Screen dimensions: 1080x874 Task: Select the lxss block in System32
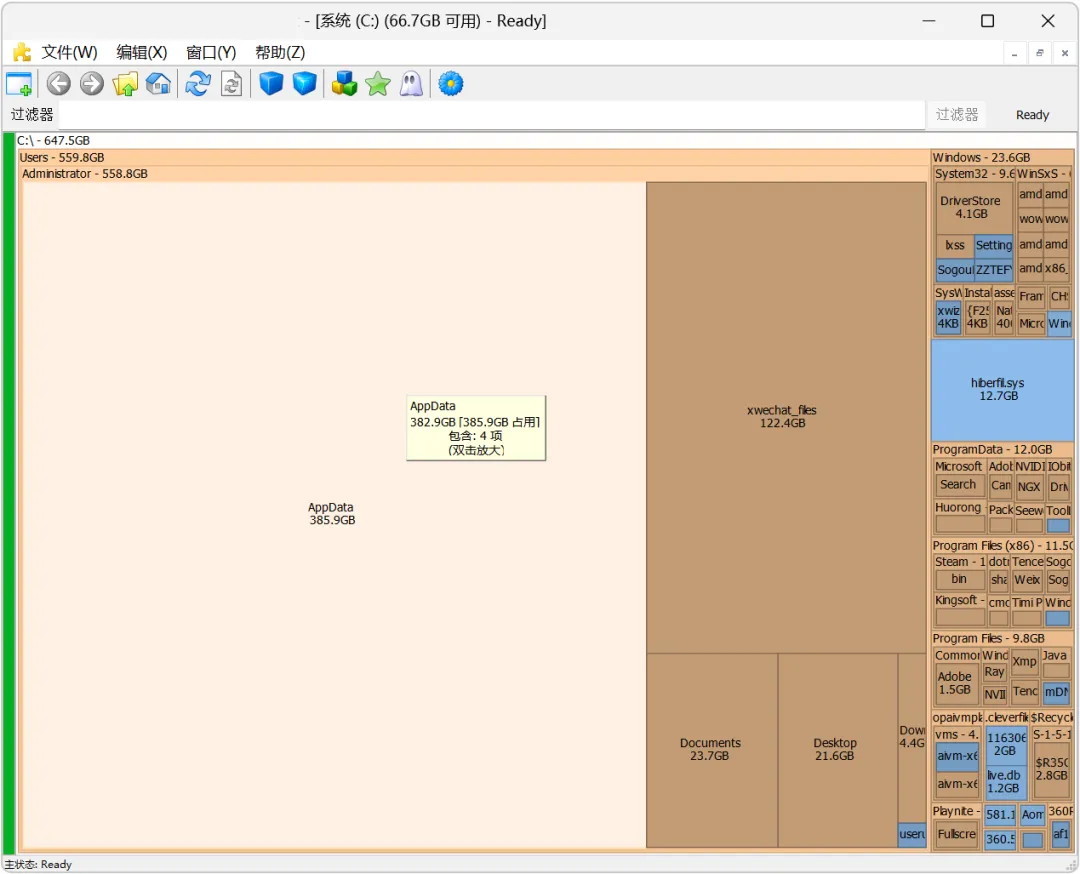(x=955, y=245)
